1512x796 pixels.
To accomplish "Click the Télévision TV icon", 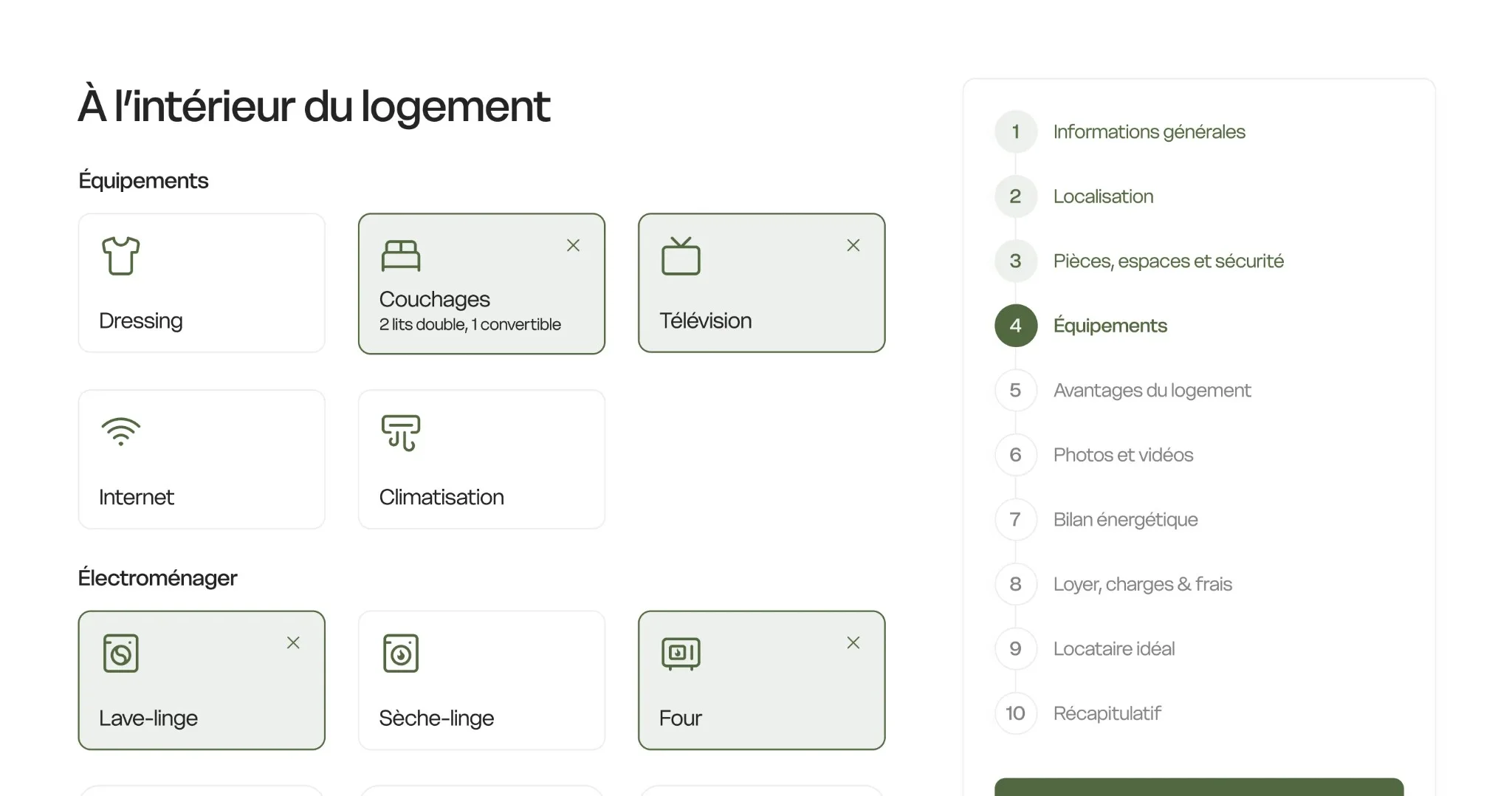I will coord(681,256).
